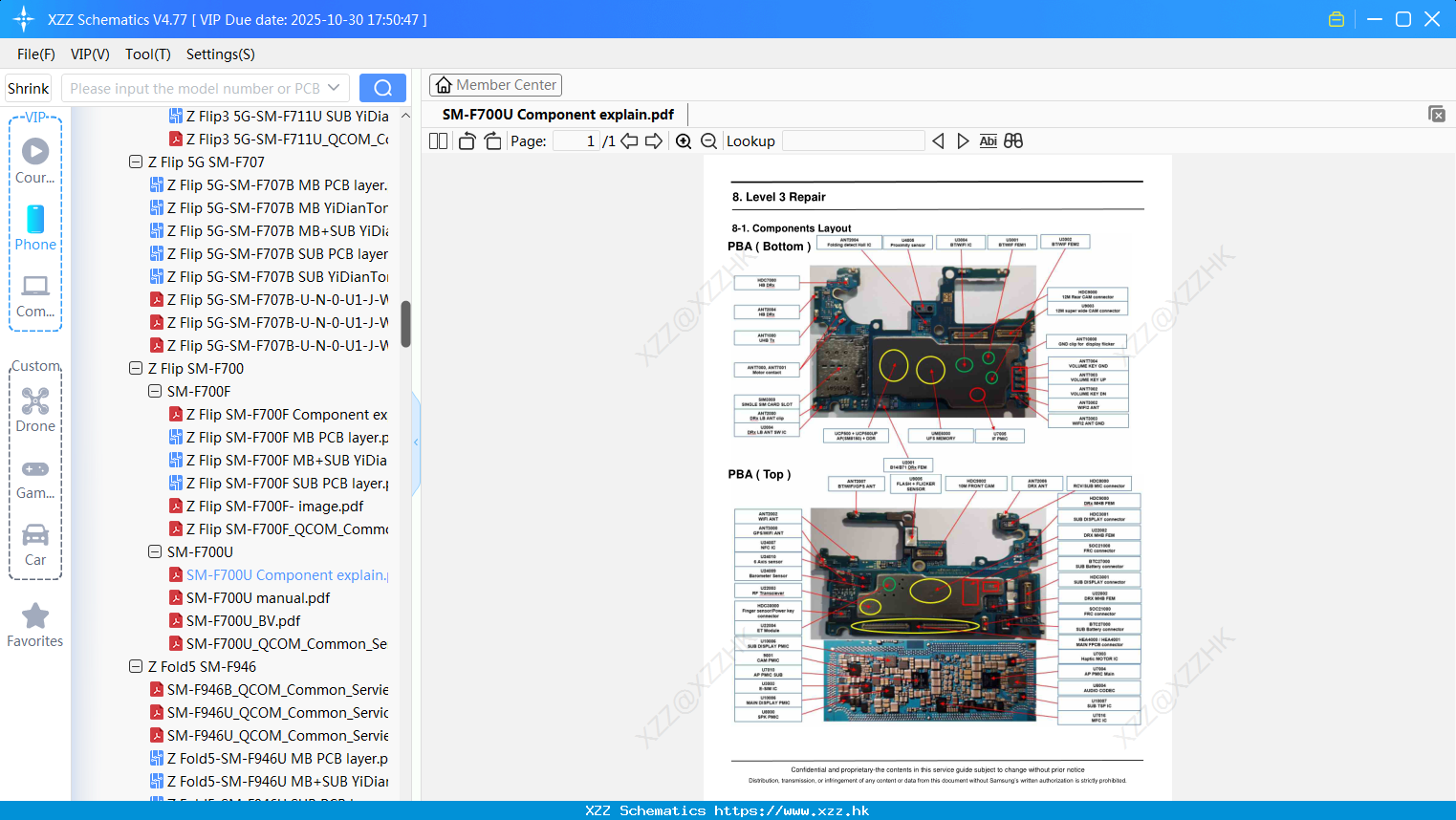Click the tree panel vertical scrollbar thumb

[405, 324]
